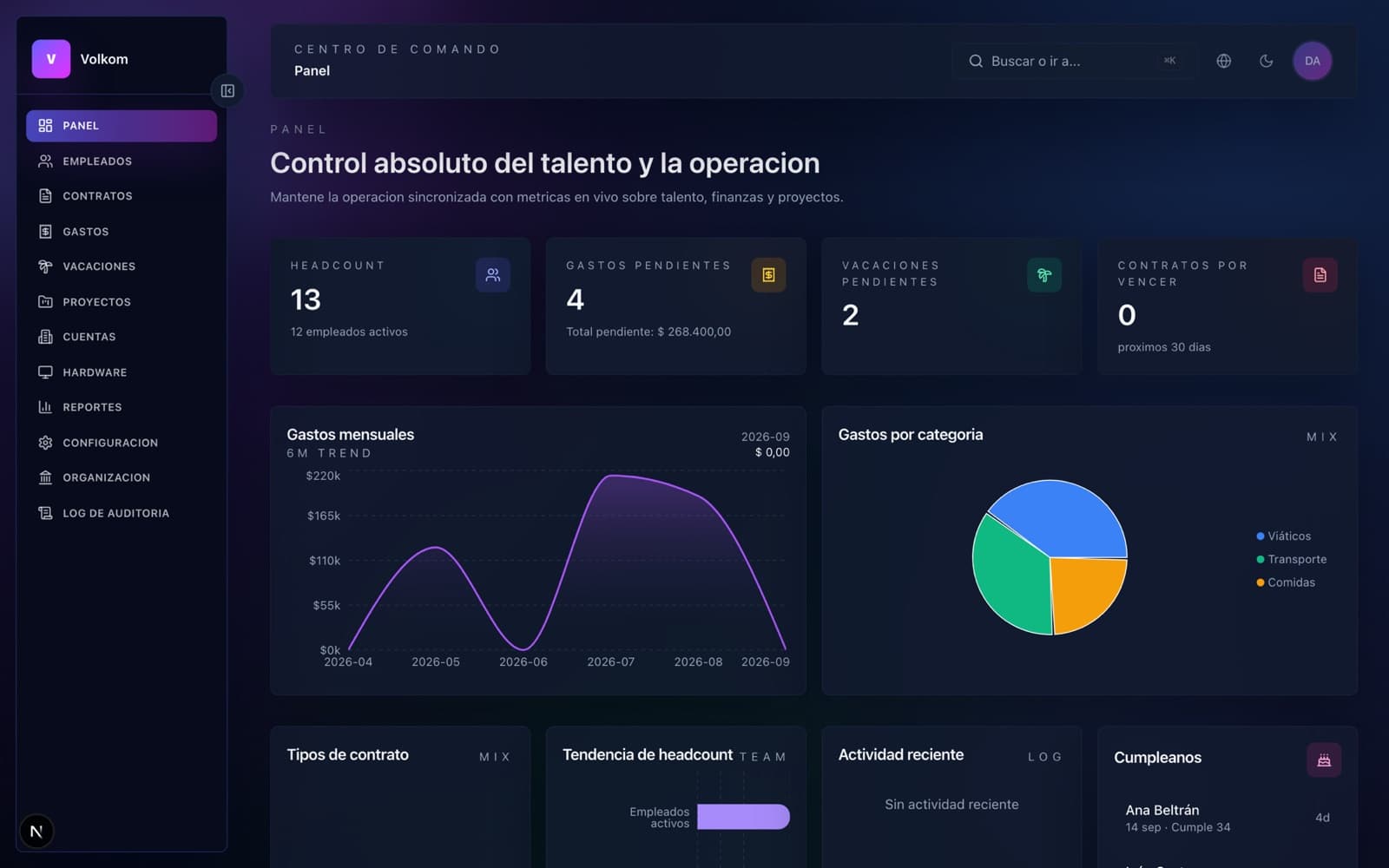Click 'Total pendiente: $ 268.400,00' text
Screen dimensions: 1389x868
[648, 332]
